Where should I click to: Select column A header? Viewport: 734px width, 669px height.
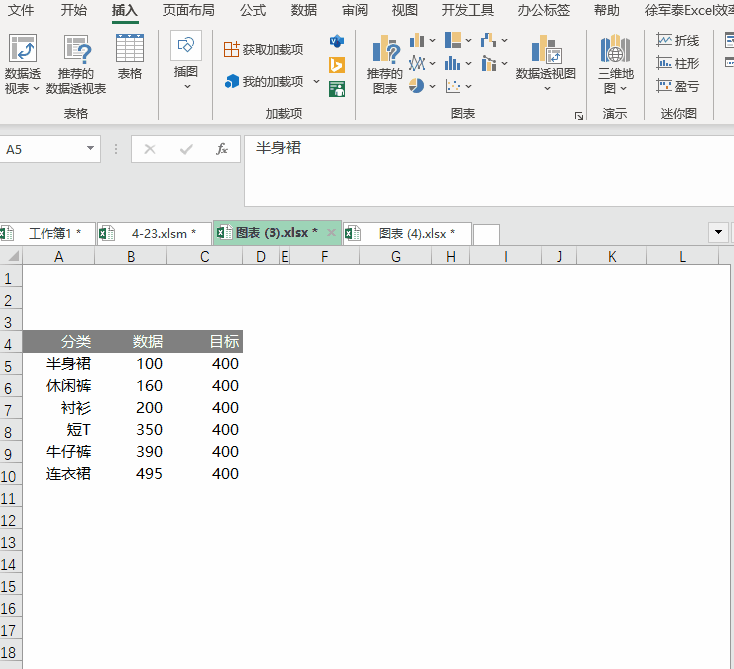(x=59, y=257)
